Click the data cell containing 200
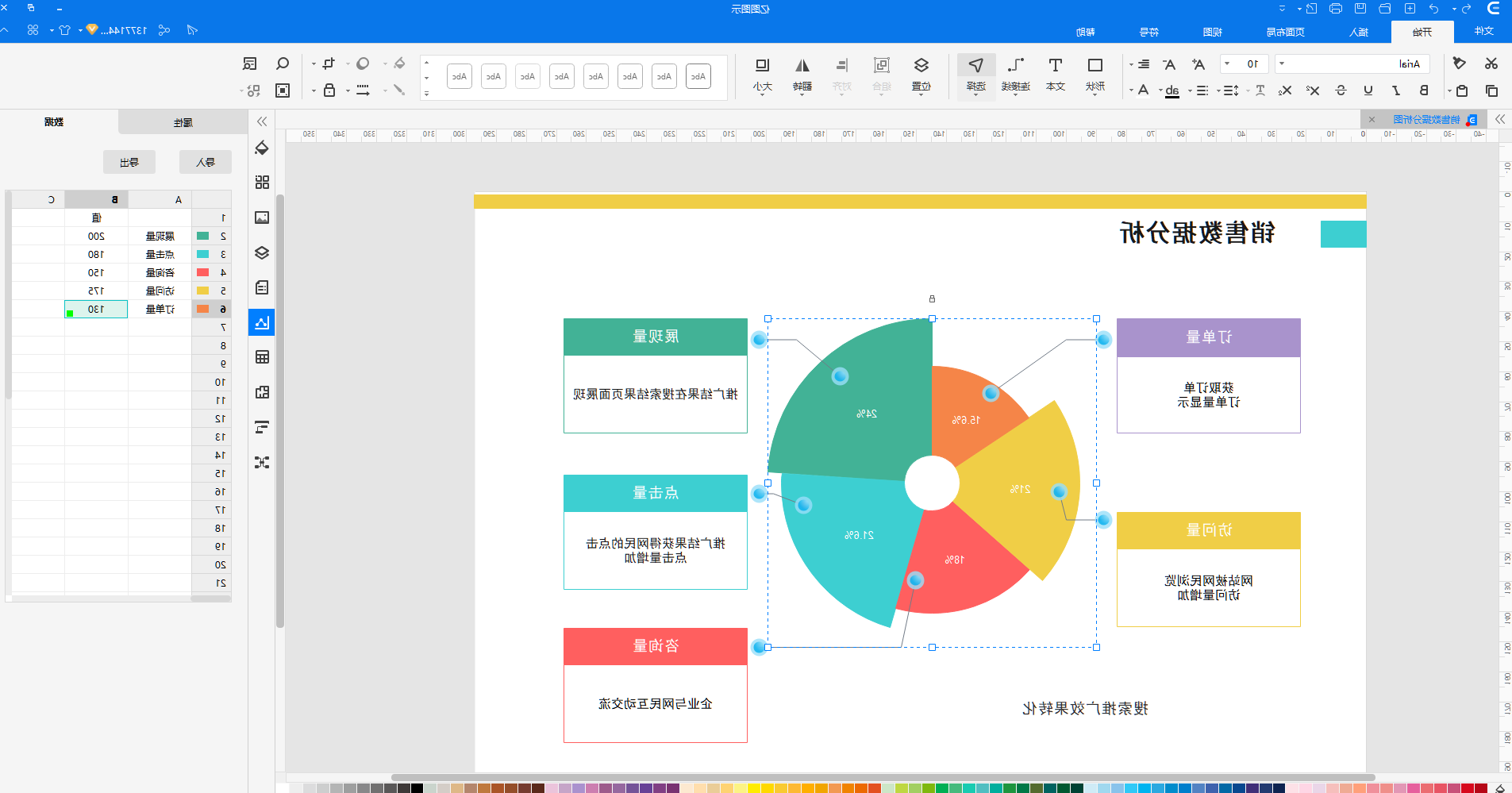This screenshot has width=1512, height=793. [96, 236]
